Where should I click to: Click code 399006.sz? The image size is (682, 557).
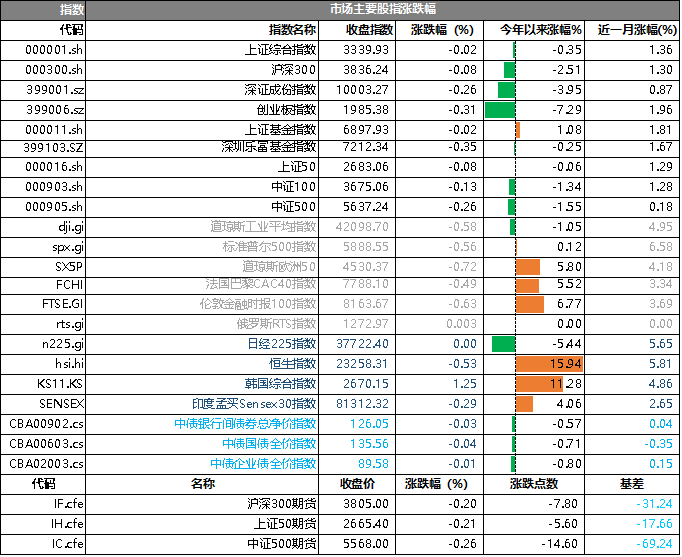[55, 110]
